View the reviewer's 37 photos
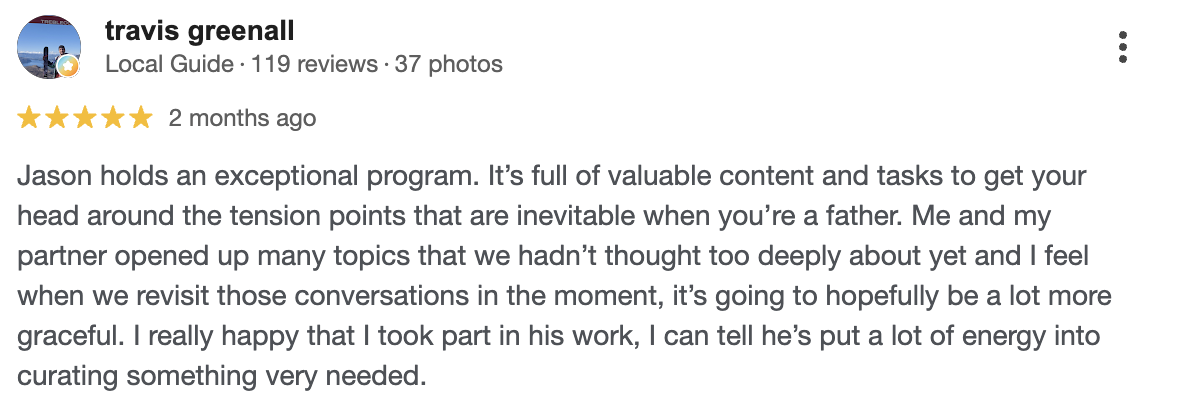This screenshot has width=1199, height=418. (x=449, y=64)
